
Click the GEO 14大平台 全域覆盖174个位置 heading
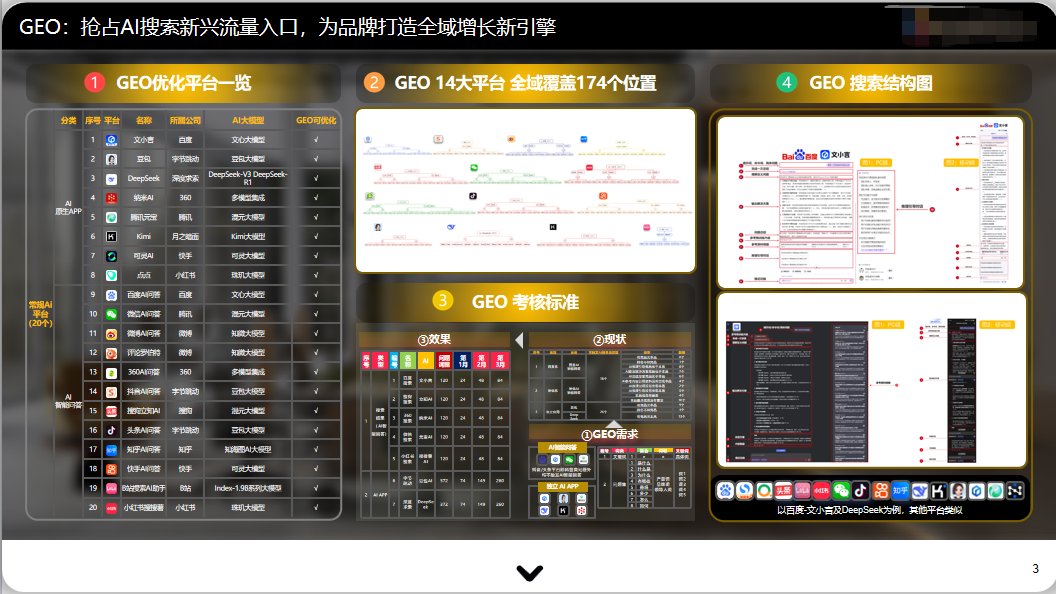click(525, 83)
